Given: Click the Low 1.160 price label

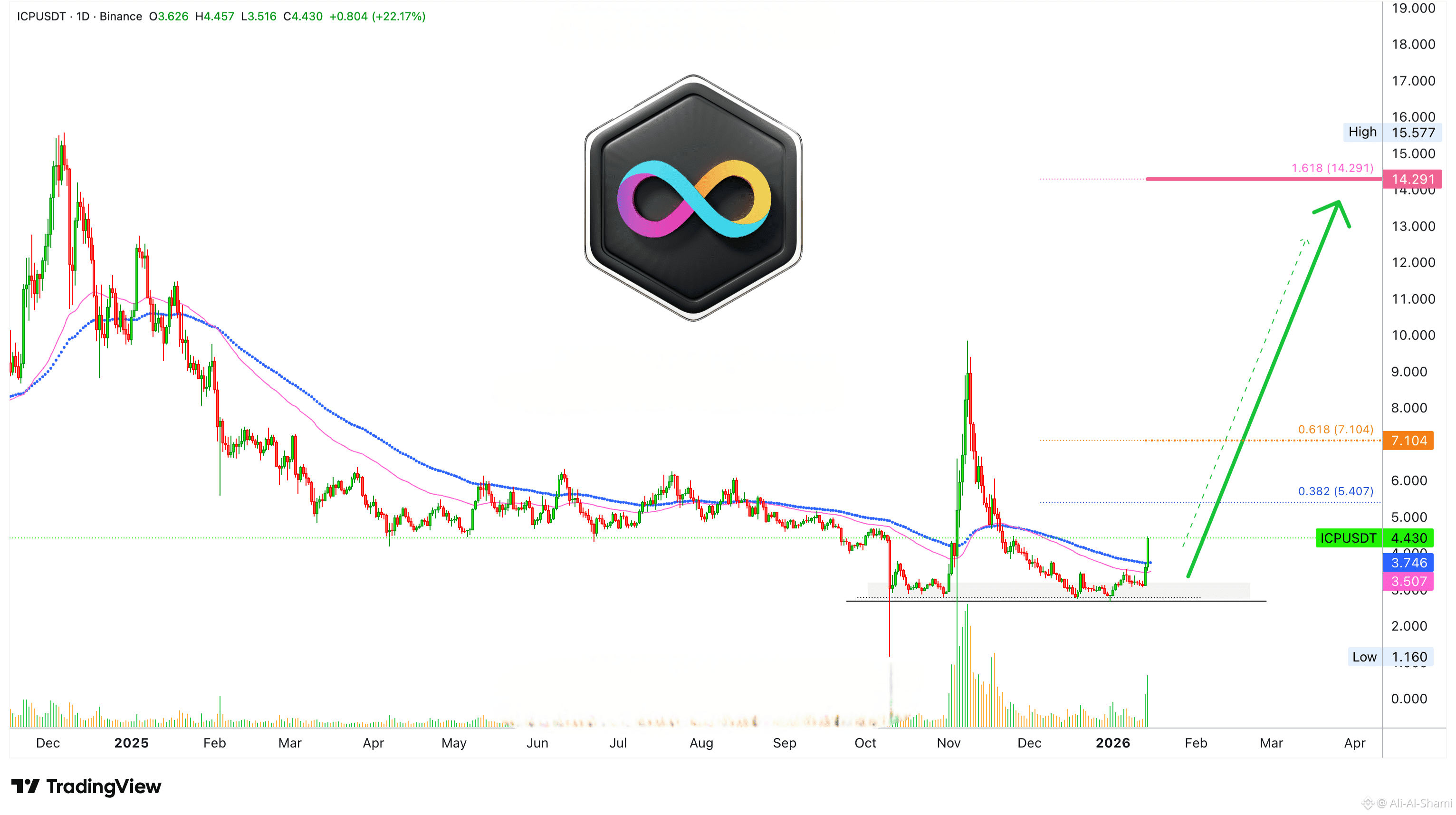Looking at the screenshot, I should (x=1390, y=657).
